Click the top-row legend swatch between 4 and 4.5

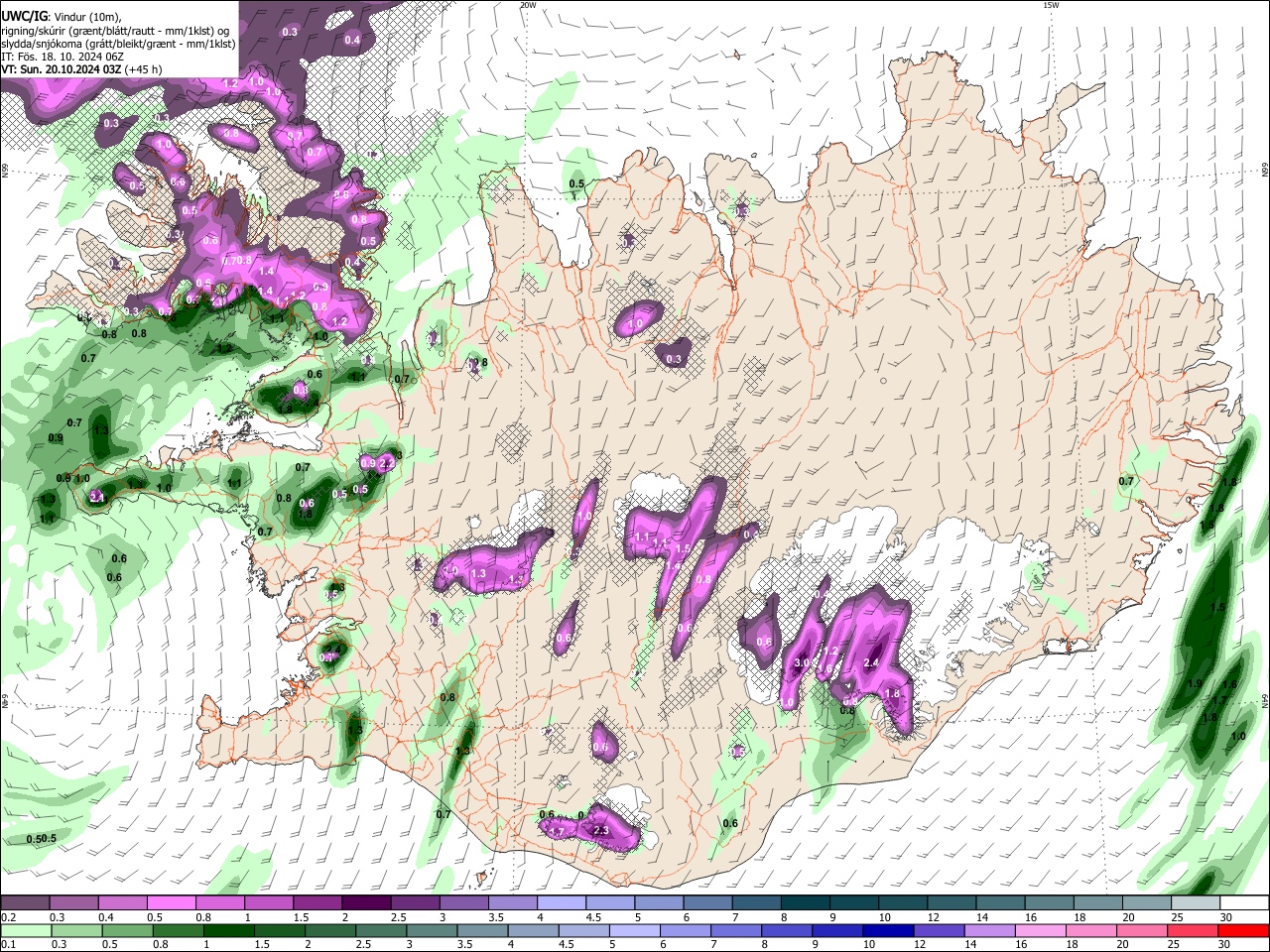point(560,903)
